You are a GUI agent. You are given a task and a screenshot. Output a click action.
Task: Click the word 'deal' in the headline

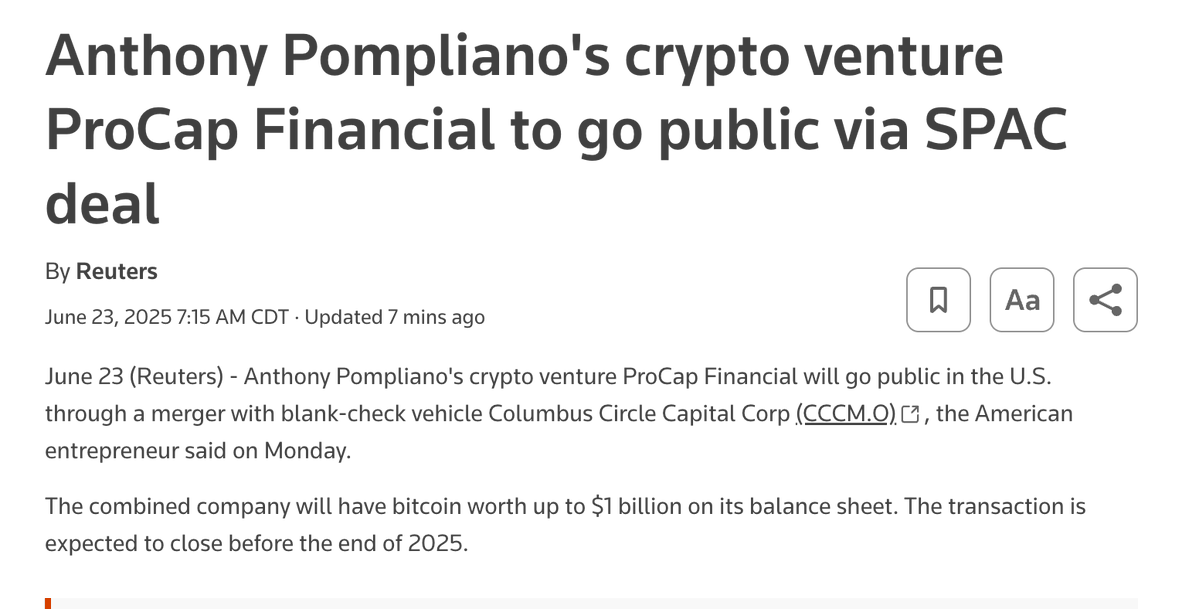pyautogui.click(x=102, y=204)
